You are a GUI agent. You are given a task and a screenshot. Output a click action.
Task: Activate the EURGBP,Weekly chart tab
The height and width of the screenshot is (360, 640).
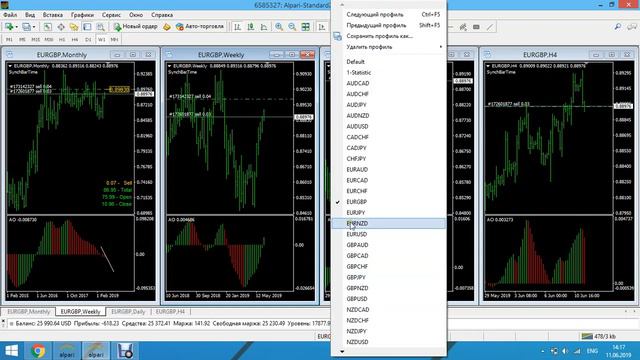(80, 311)
